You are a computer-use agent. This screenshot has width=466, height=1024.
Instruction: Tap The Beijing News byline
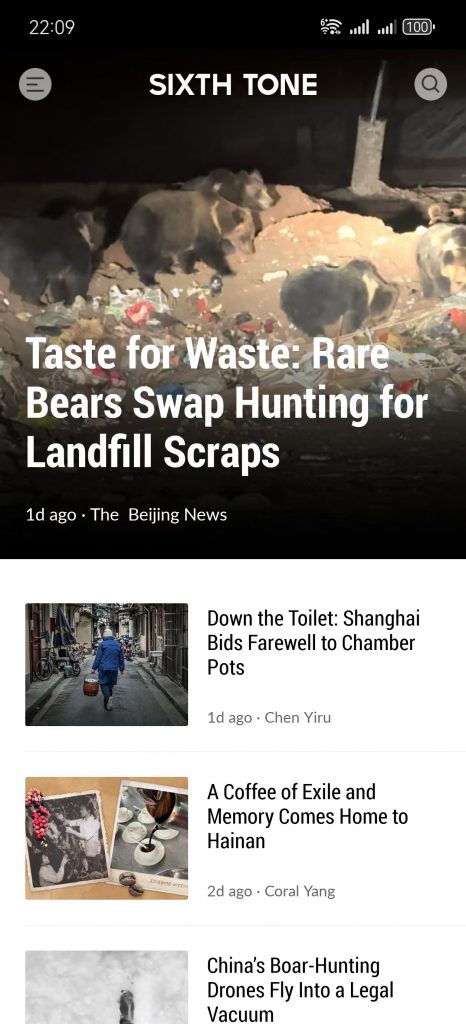click(159, 515)
